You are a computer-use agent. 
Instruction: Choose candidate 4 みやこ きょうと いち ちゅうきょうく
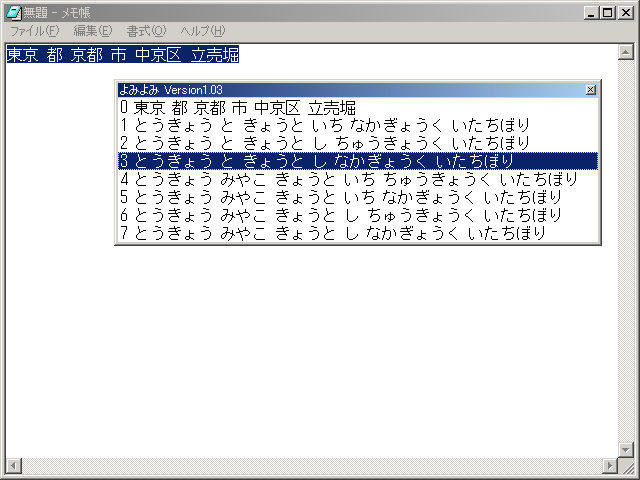click(x=358, y=179)
